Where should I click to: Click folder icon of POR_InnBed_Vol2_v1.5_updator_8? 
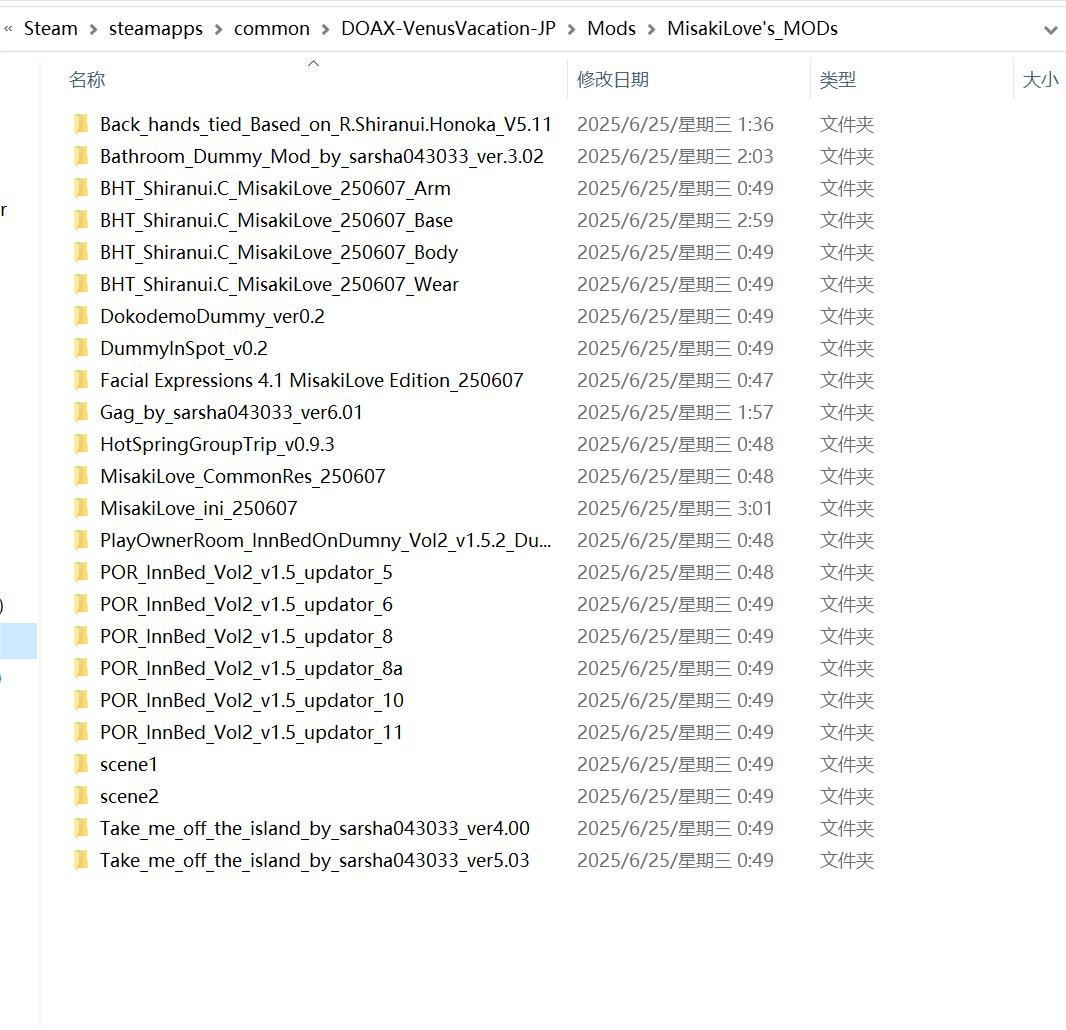81,636
